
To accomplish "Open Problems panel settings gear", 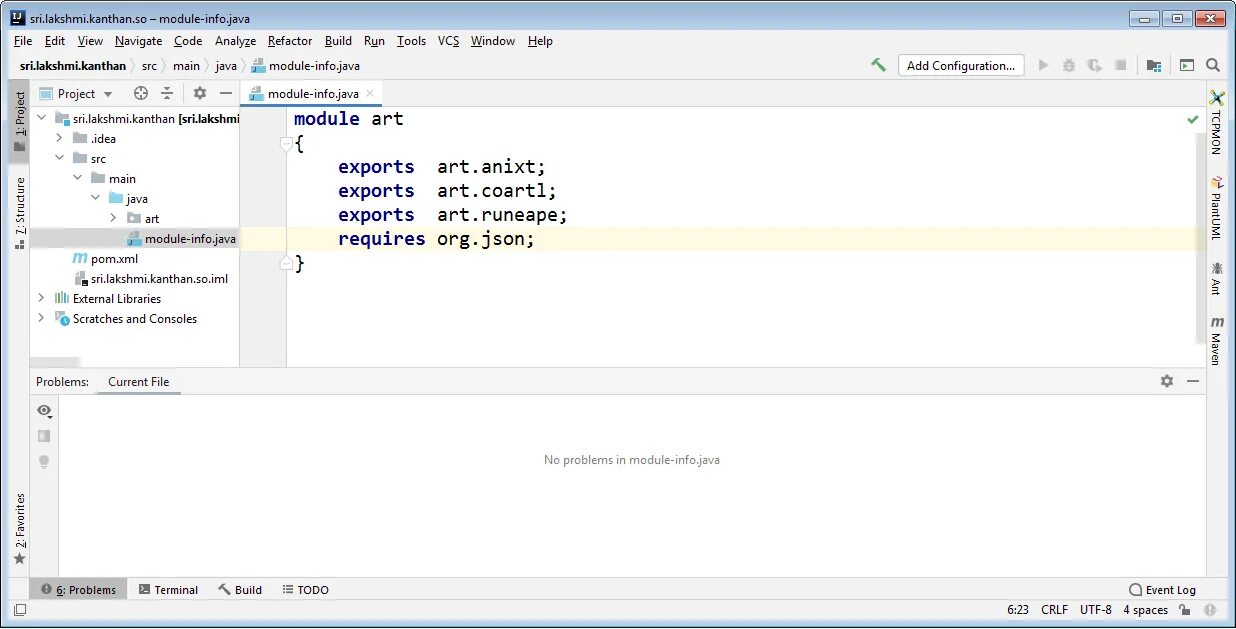I will (1167, 381).
